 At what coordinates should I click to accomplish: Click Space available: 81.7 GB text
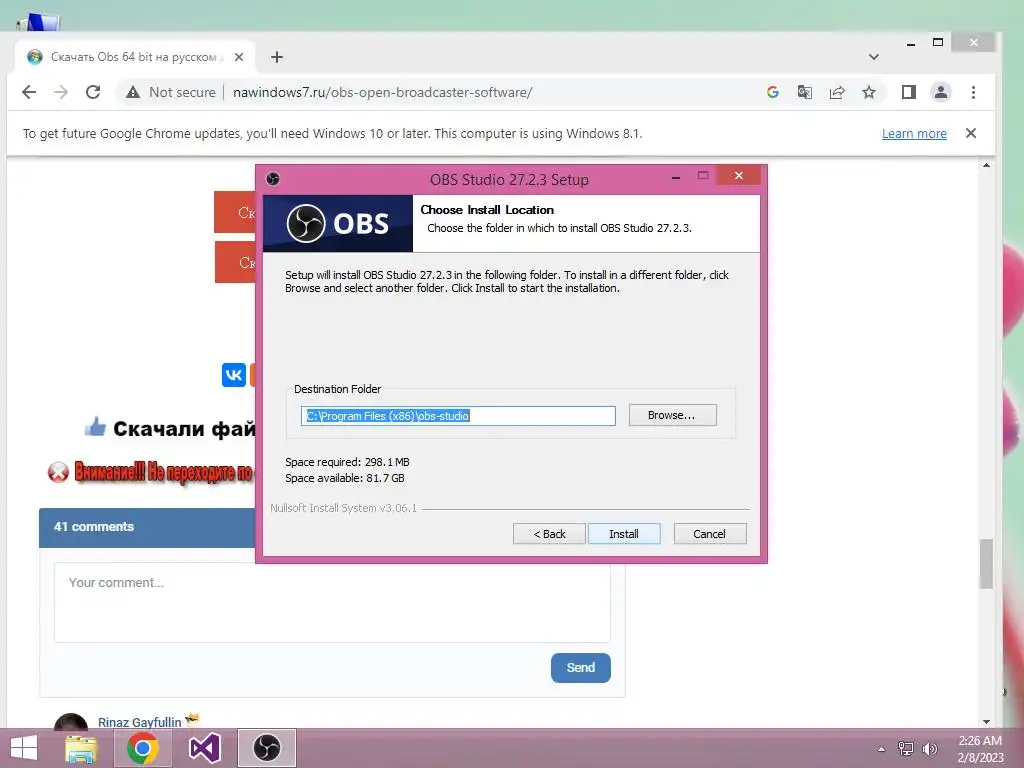(x=345, y=478)
